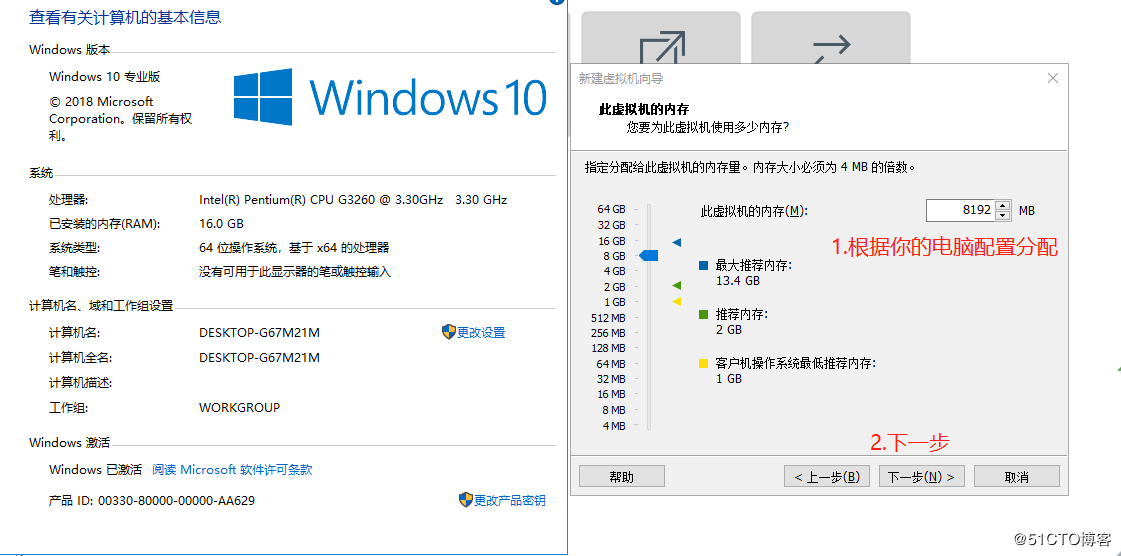The image size is (1121, 556).
Task: Click the yellow legend square for 客户机最低推荐内存
Action: [703, 364]
